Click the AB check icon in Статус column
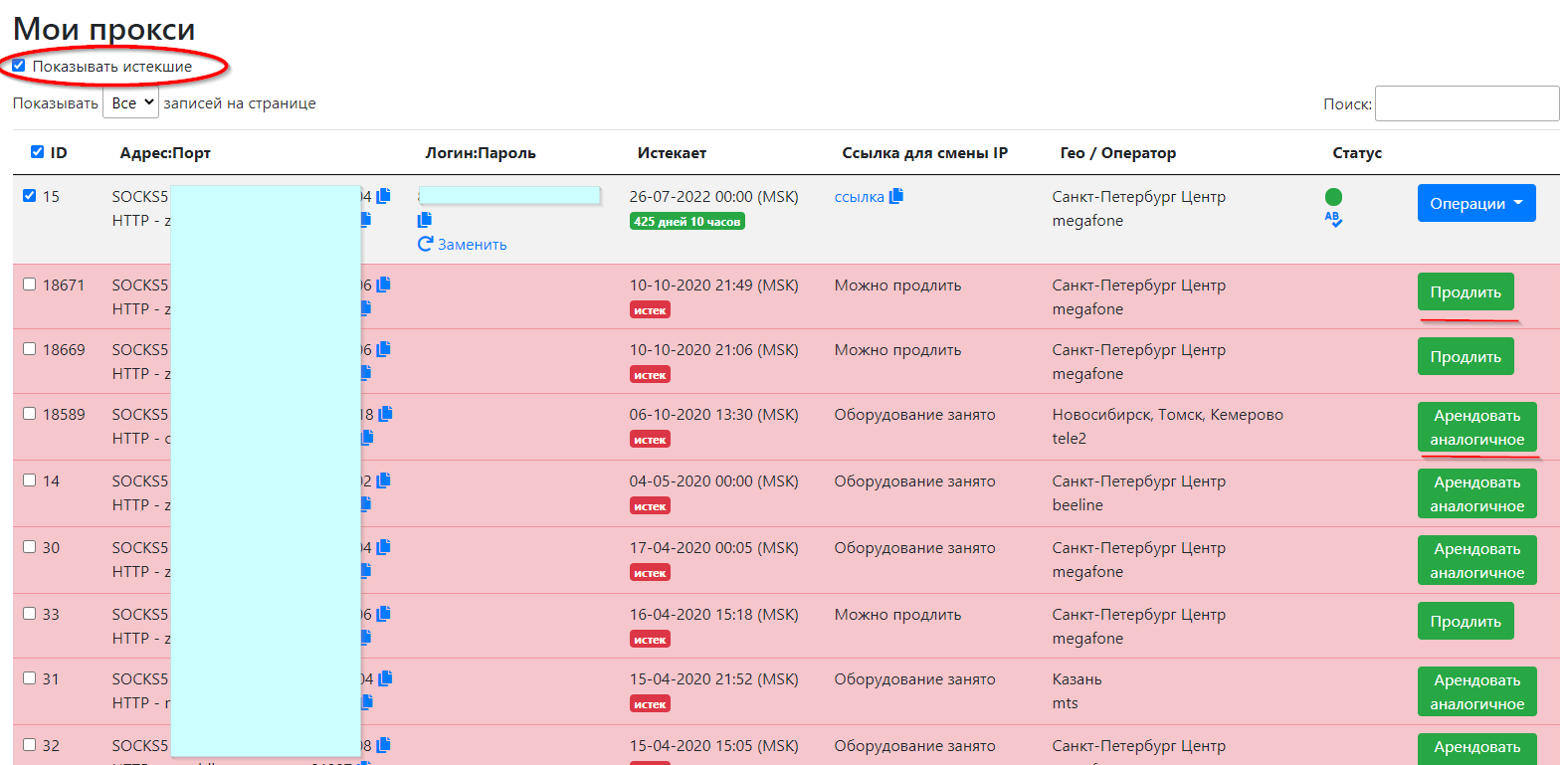 (x=1333, y=219)
